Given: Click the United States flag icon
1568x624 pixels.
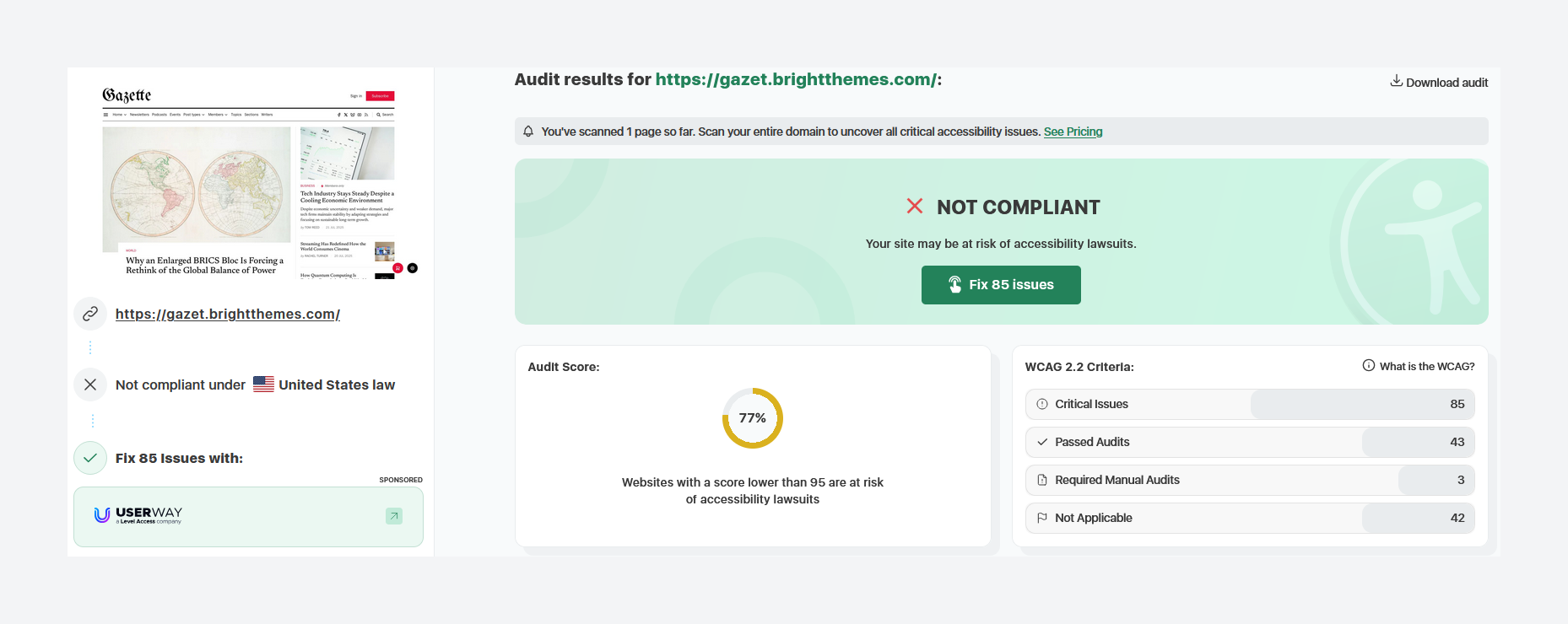Looking at the screenshot, I should tap(263, 385).
